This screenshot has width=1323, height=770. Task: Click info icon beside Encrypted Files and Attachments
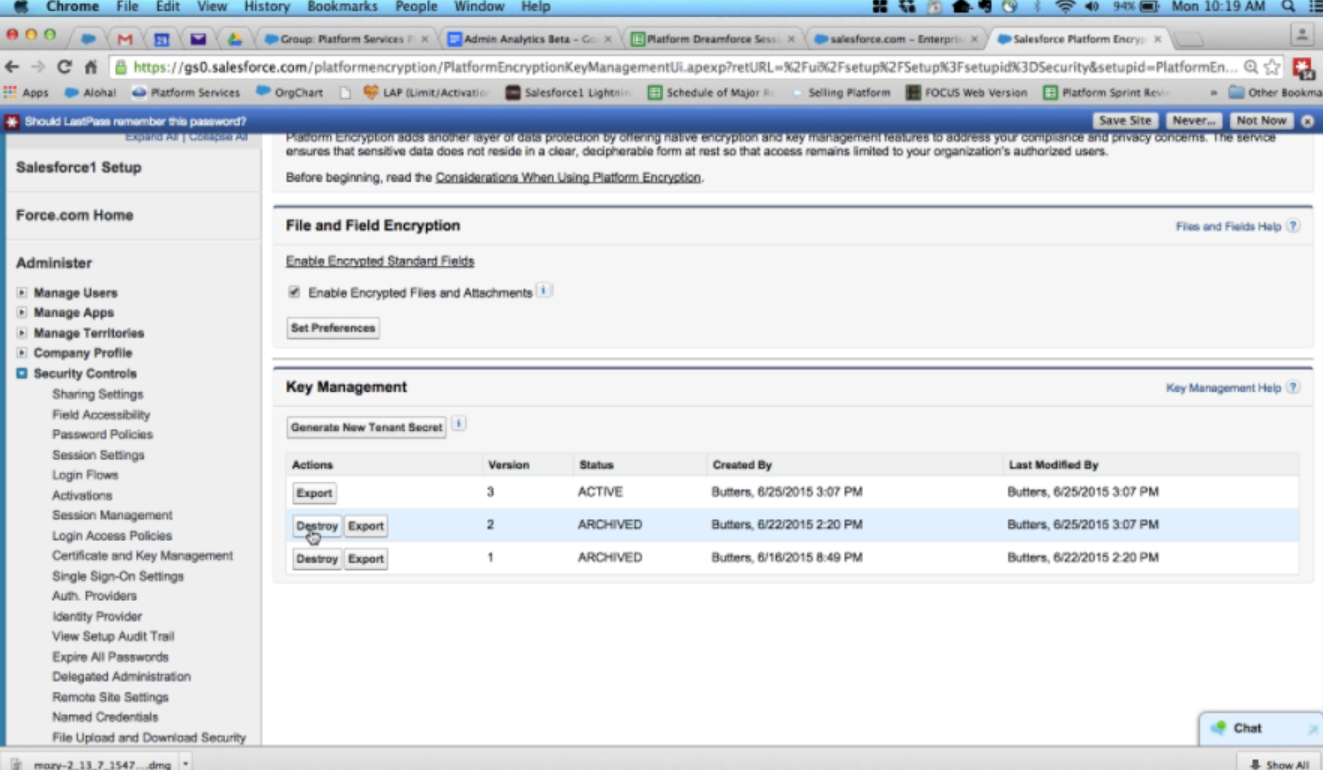pos(543,291)
